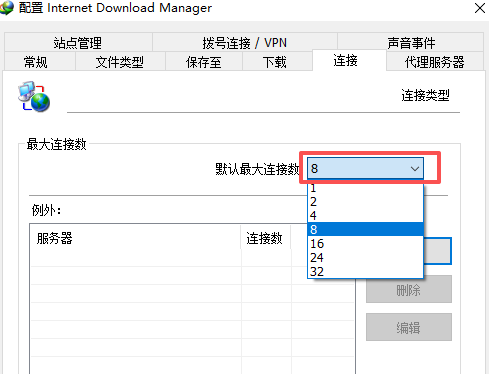Click the 连接数 column header
Image resolution: width=489 pixels, height=374 pixels.
point(266,238)
